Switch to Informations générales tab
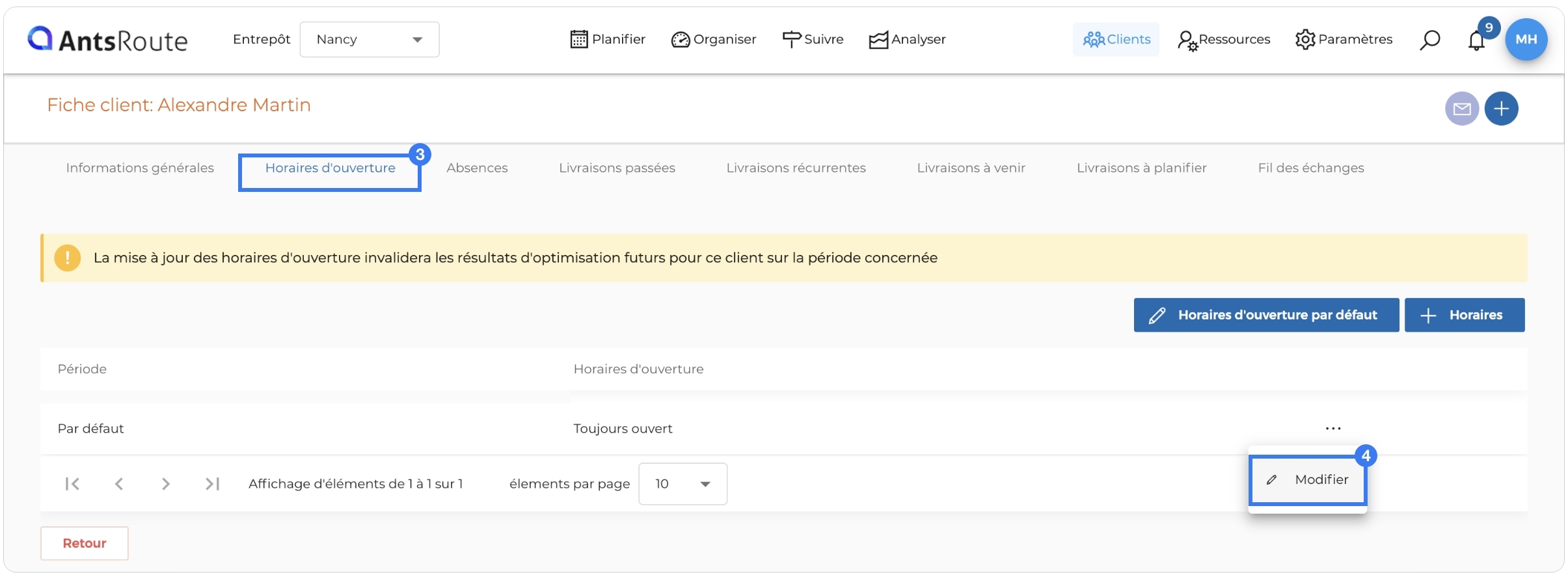The image size is (1568, 577). pyautogui.click(x=140, y=168)
